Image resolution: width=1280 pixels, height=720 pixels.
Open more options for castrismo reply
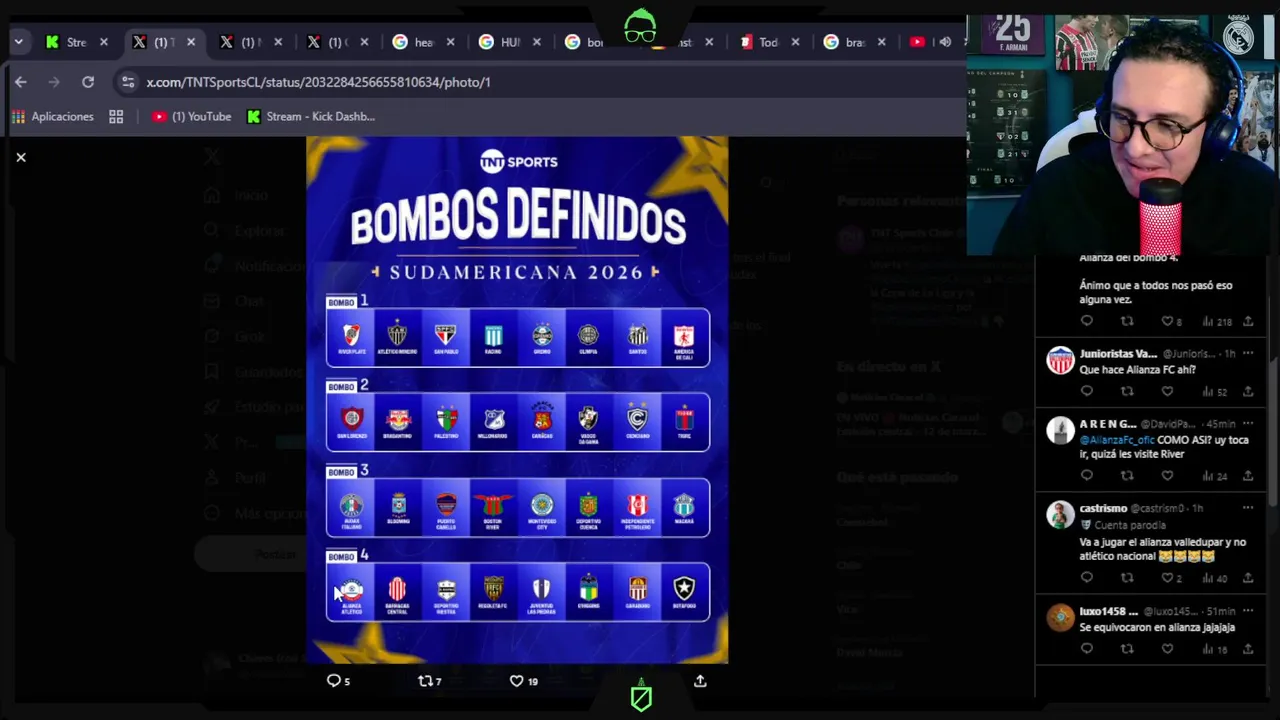(x=1247, y=508)
